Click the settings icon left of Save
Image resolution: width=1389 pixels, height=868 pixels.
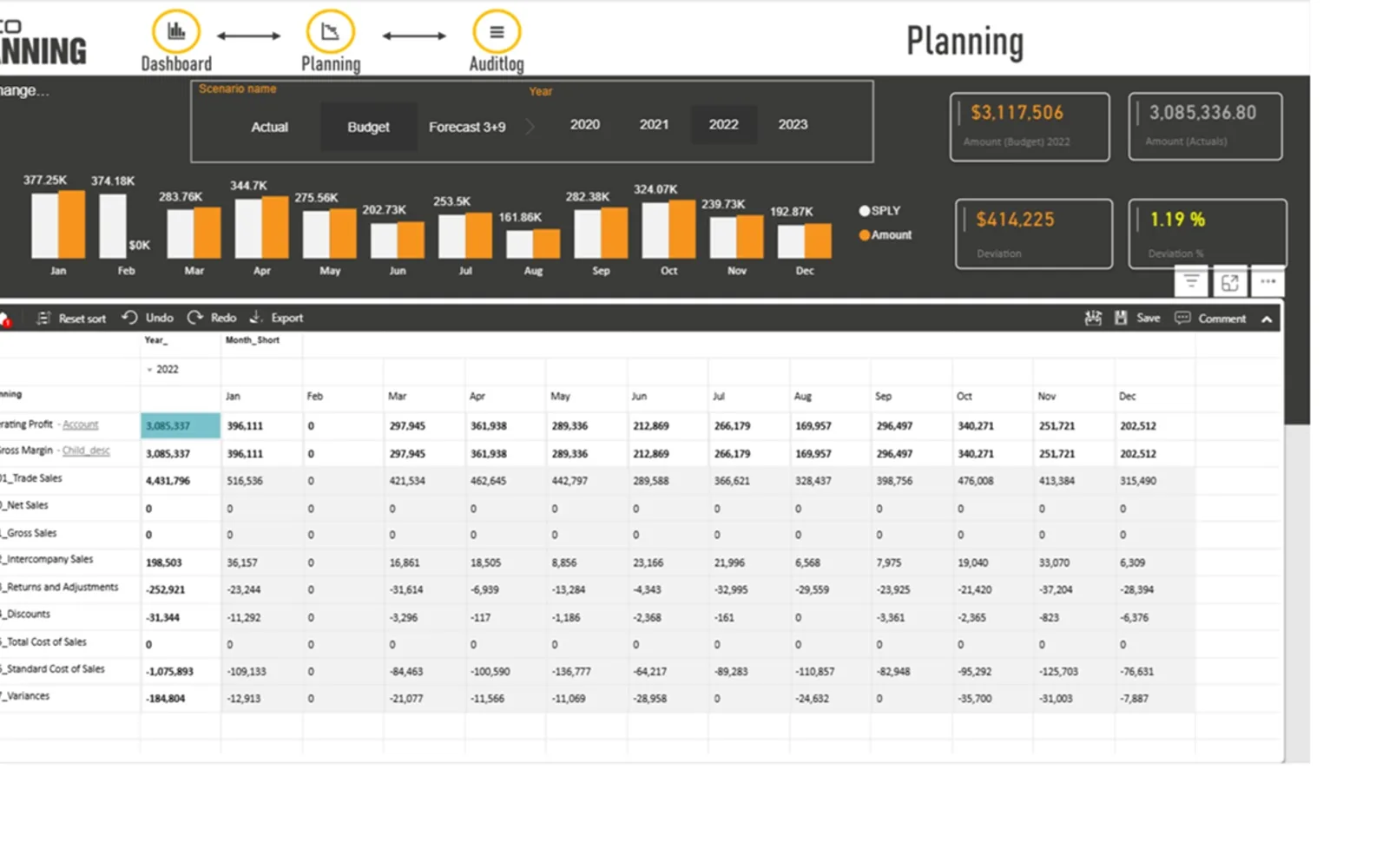click(x=1093, y=319)
